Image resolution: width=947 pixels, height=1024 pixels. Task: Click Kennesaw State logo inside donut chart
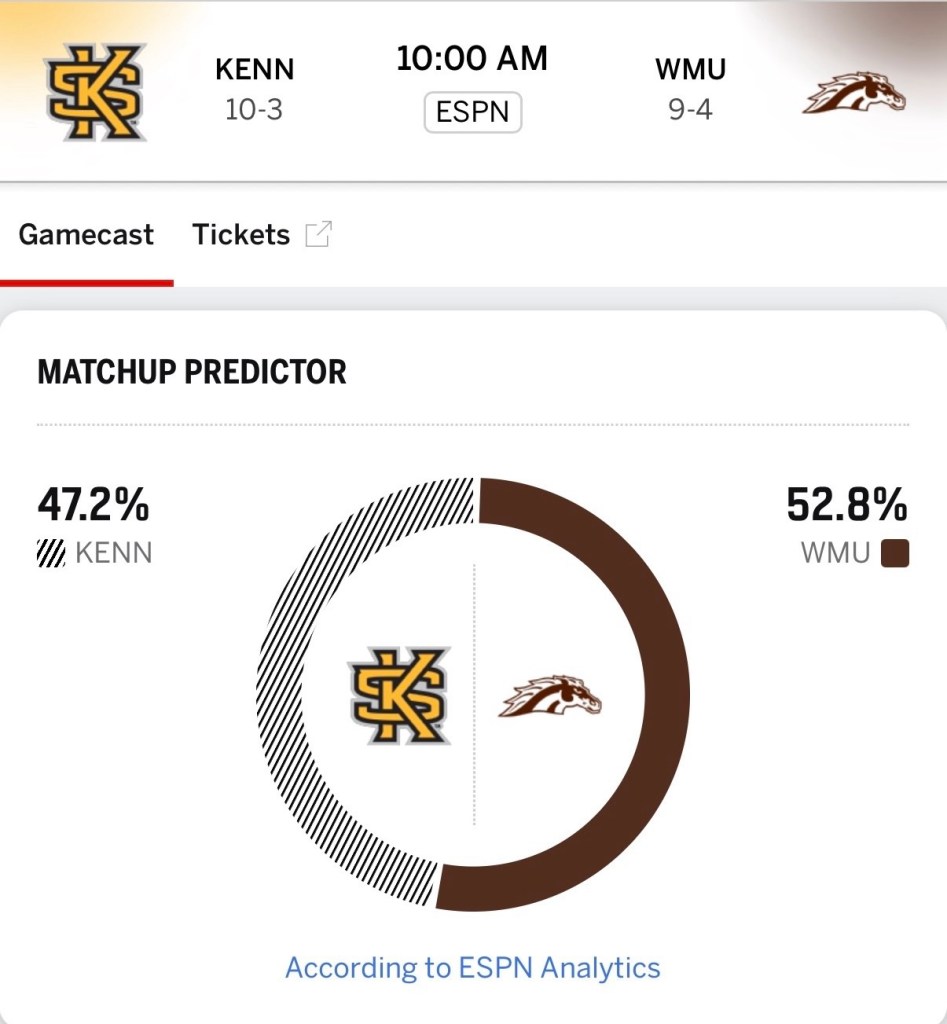click(x=399, y=695)
